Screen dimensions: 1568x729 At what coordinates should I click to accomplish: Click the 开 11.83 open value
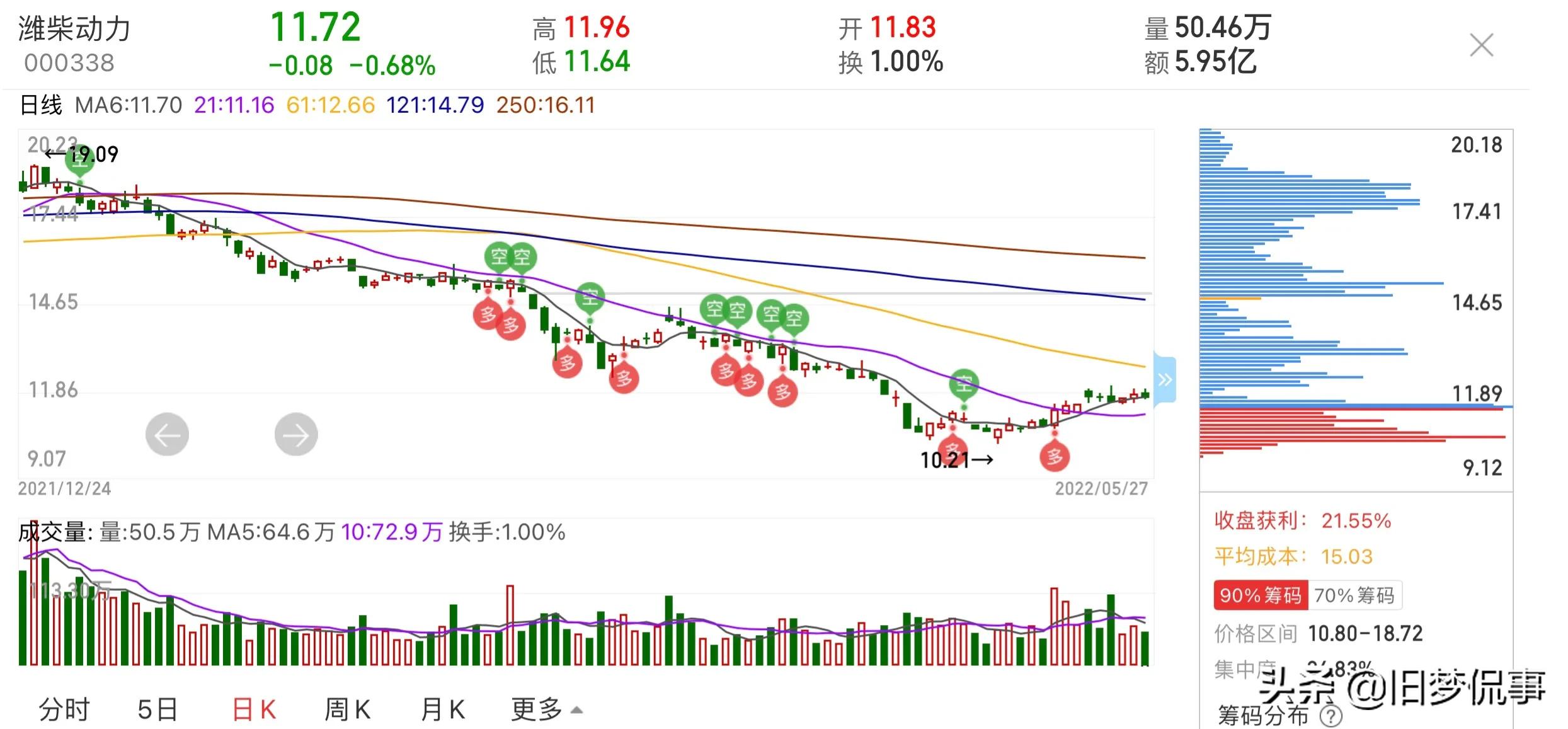pyautogui.click(x=887, y=28)
